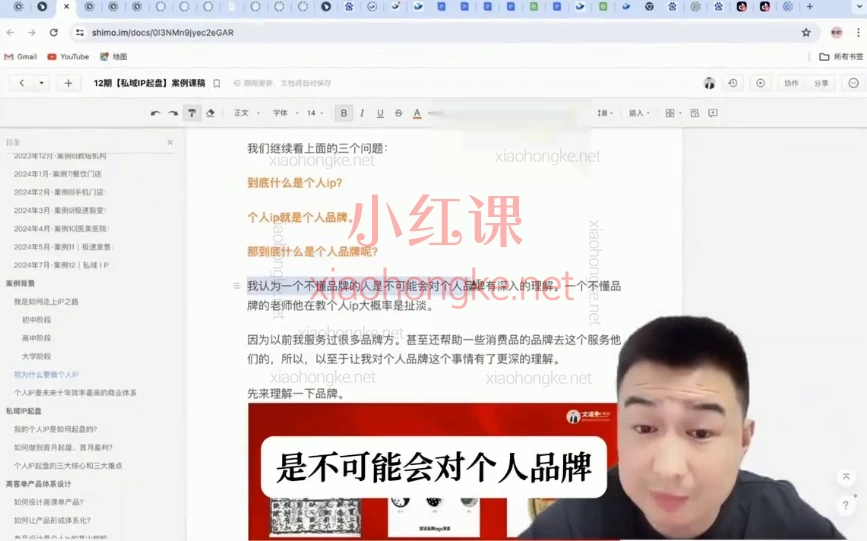The height and width of the screenshot is (541, 867).
Task: Start presentation mode with the play icon
Action: (x=761, y=83)
